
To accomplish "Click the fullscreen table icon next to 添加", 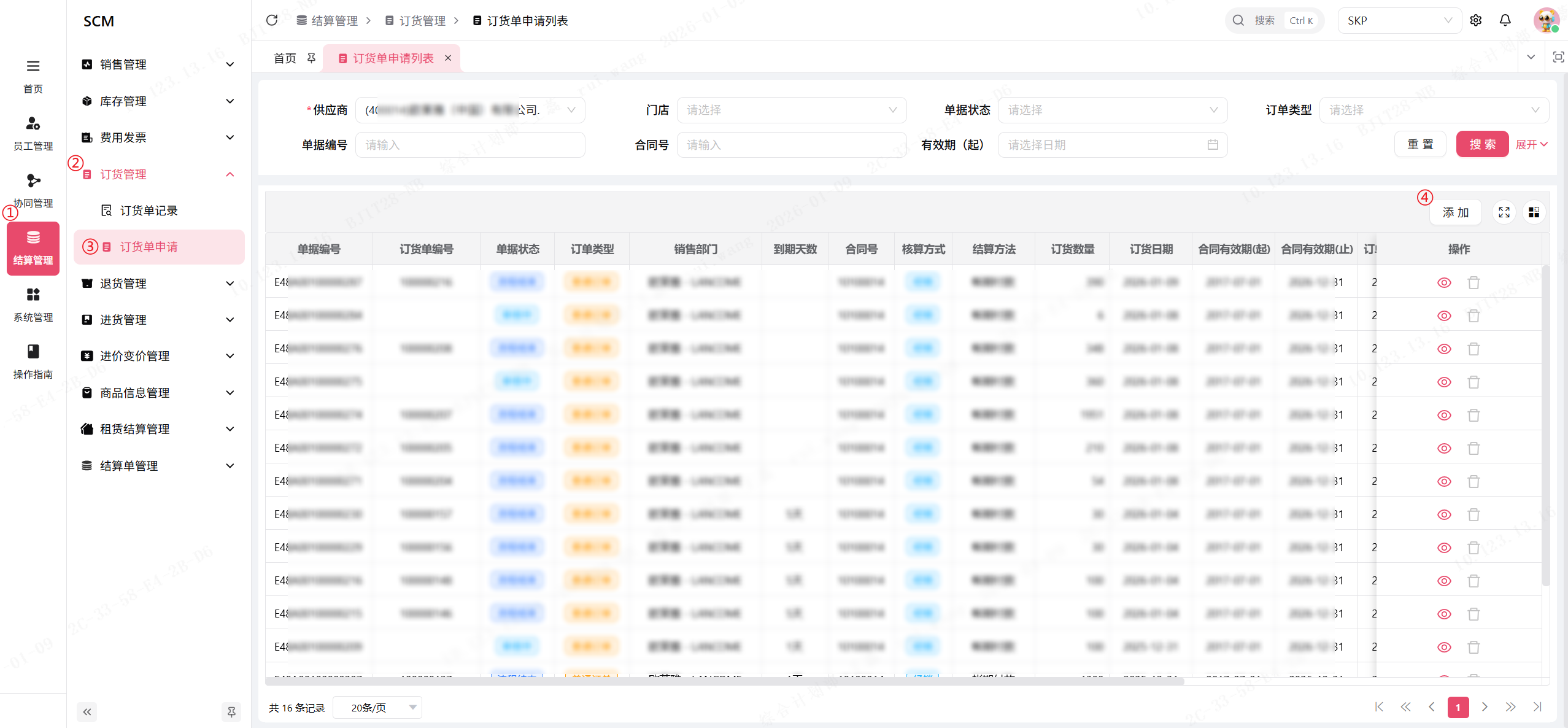I will pos(1504,212).
